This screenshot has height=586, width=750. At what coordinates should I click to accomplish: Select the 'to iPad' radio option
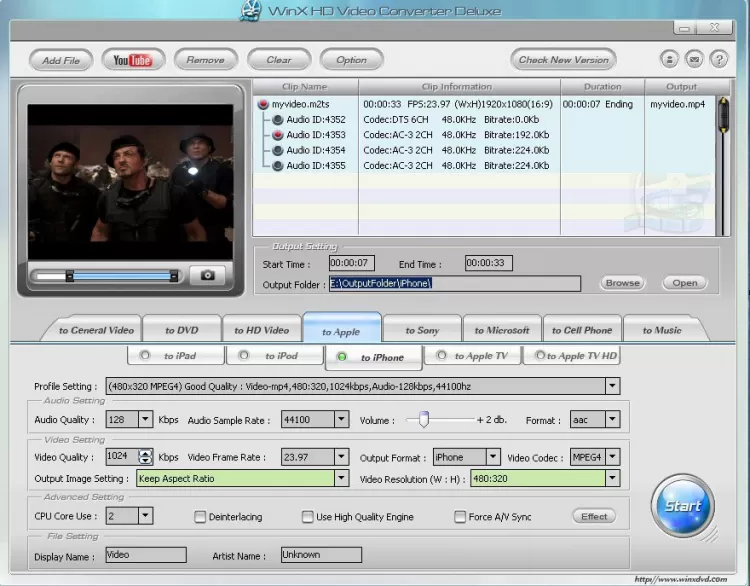coord(143,356)
